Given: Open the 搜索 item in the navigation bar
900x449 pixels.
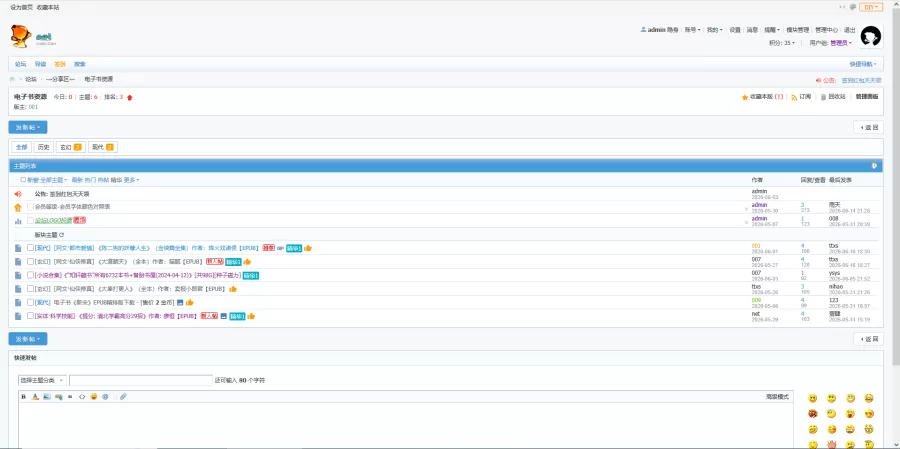Looking at the screenshot, I should pos(79,64).
